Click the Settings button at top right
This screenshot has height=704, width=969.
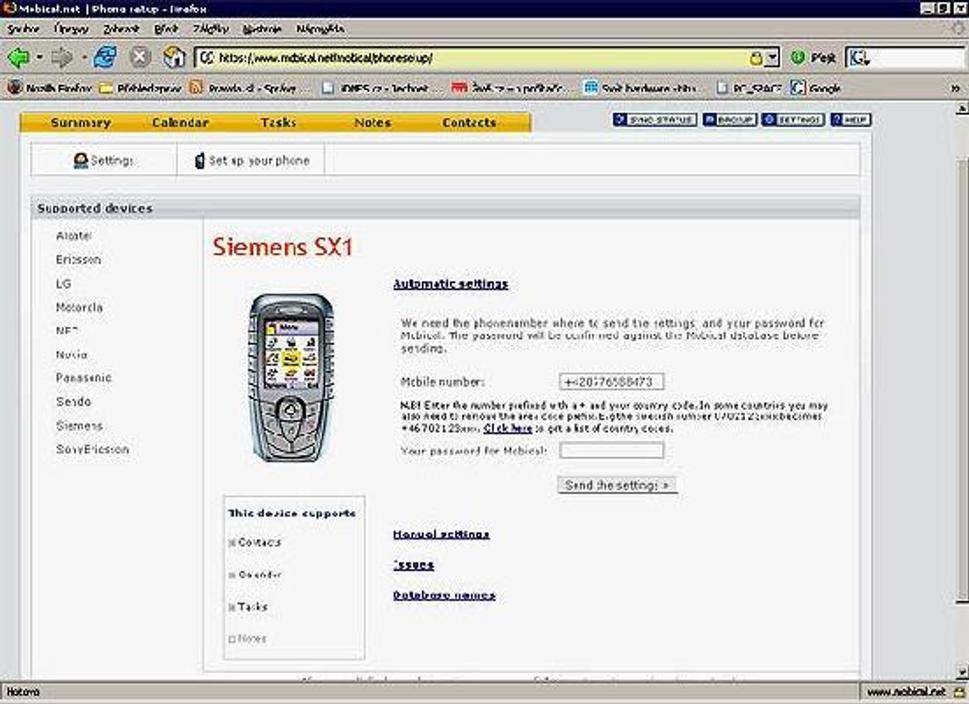793,119
